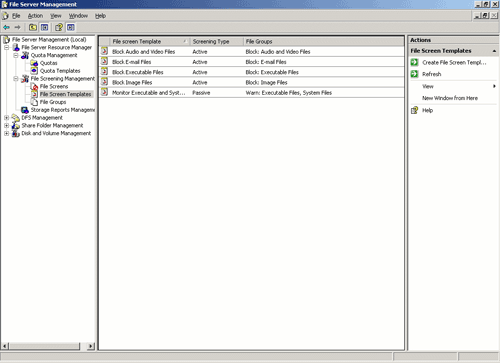Screen dimensions: 500x363
Task: Select the File Groups tree label
Action: coord(53,102)
